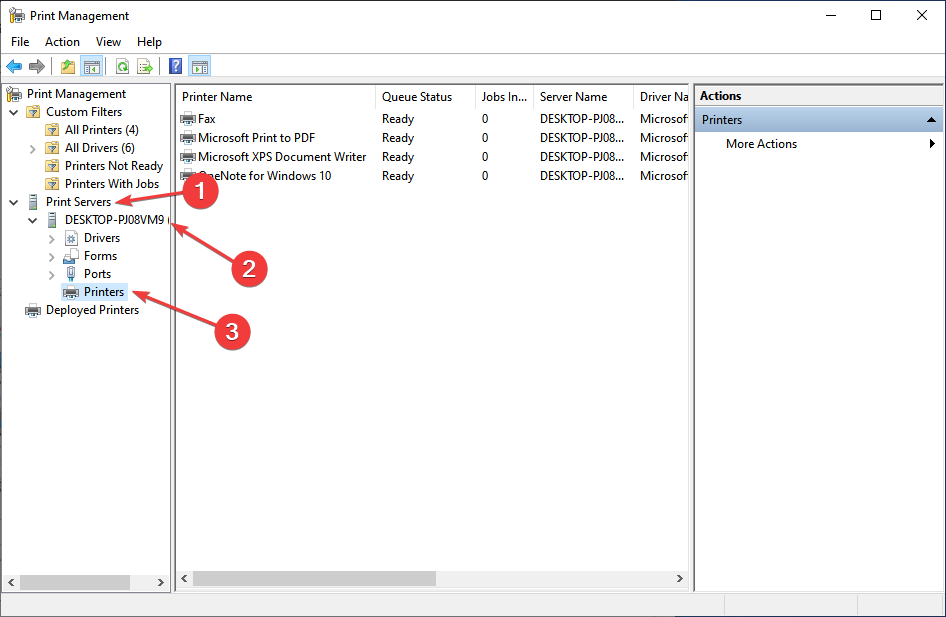
Task: Click the Printers Not Ready filter icon
Action: (52, 166)
